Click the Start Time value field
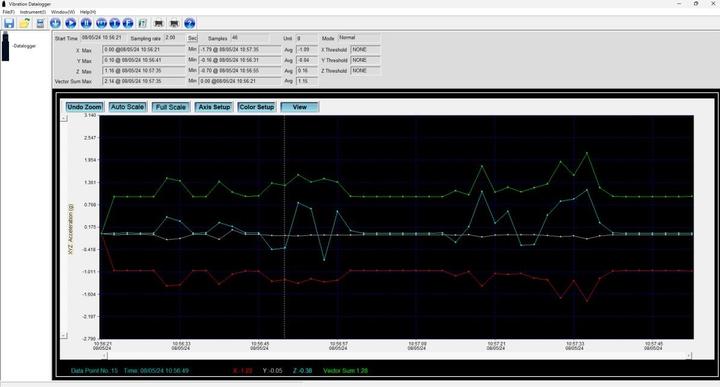The height and width of the screenshot is (387, 720). pyautogui.click(x=102, y=38)
